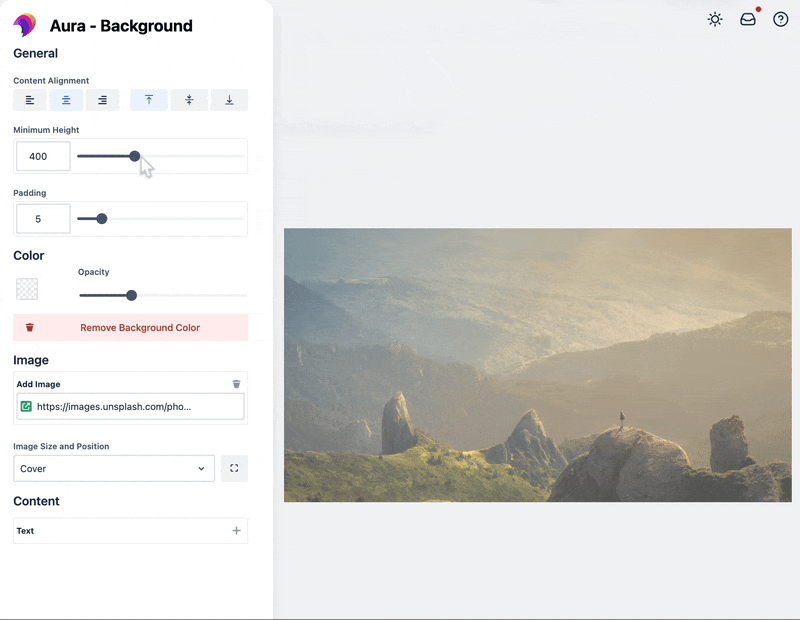800x620 pixels.
Task: Align content to the bottom
Action: [x=230, y=100]
